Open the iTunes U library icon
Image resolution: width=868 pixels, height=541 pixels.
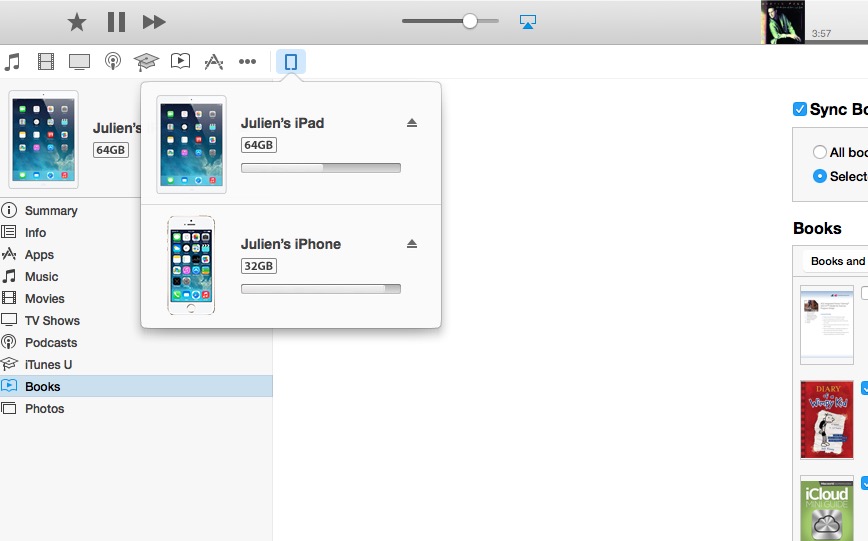(146, 61)
